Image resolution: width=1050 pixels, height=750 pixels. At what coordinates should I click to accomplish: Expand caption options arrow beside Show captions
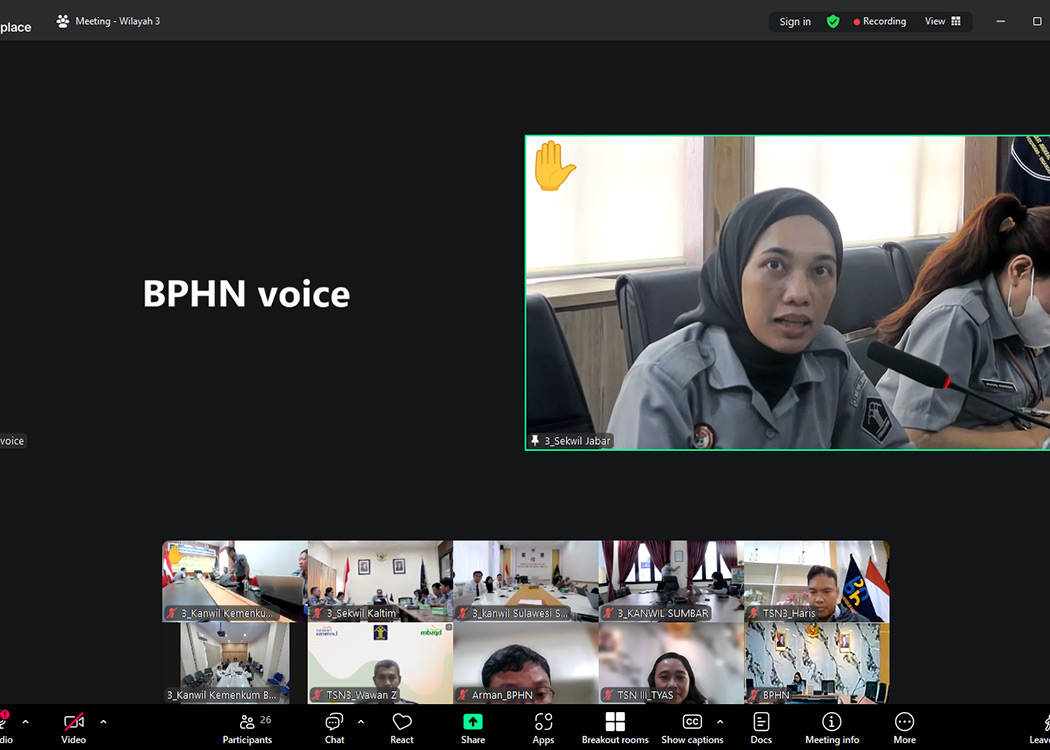point(720,721)
